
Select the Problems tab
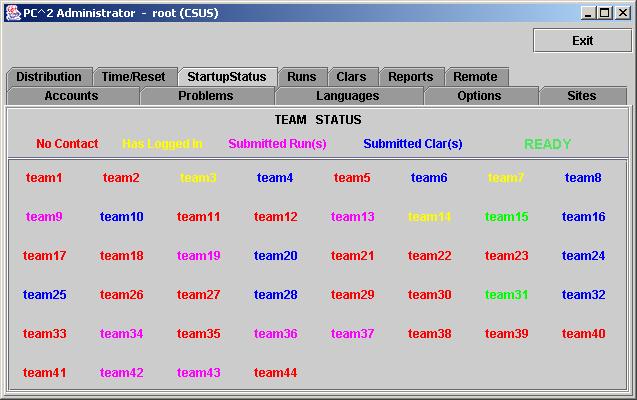tap(205, 96)
